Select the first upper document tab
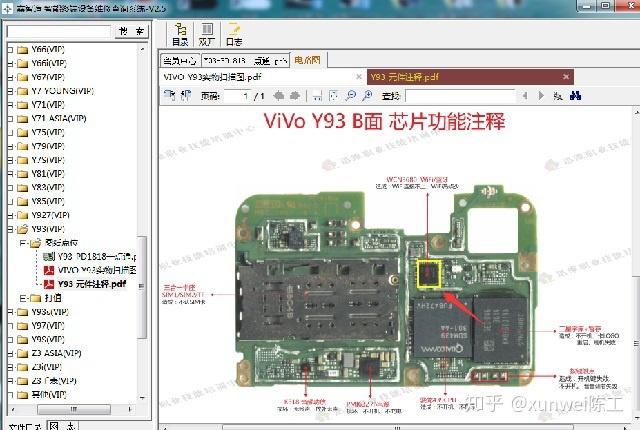The height and width of the screenshot is (430, 640). [x=180, y=61]
